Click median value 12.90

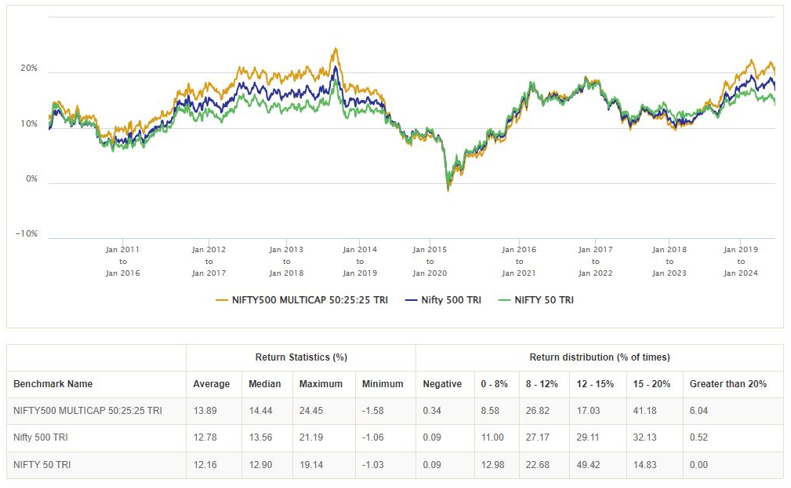point(260,465)
